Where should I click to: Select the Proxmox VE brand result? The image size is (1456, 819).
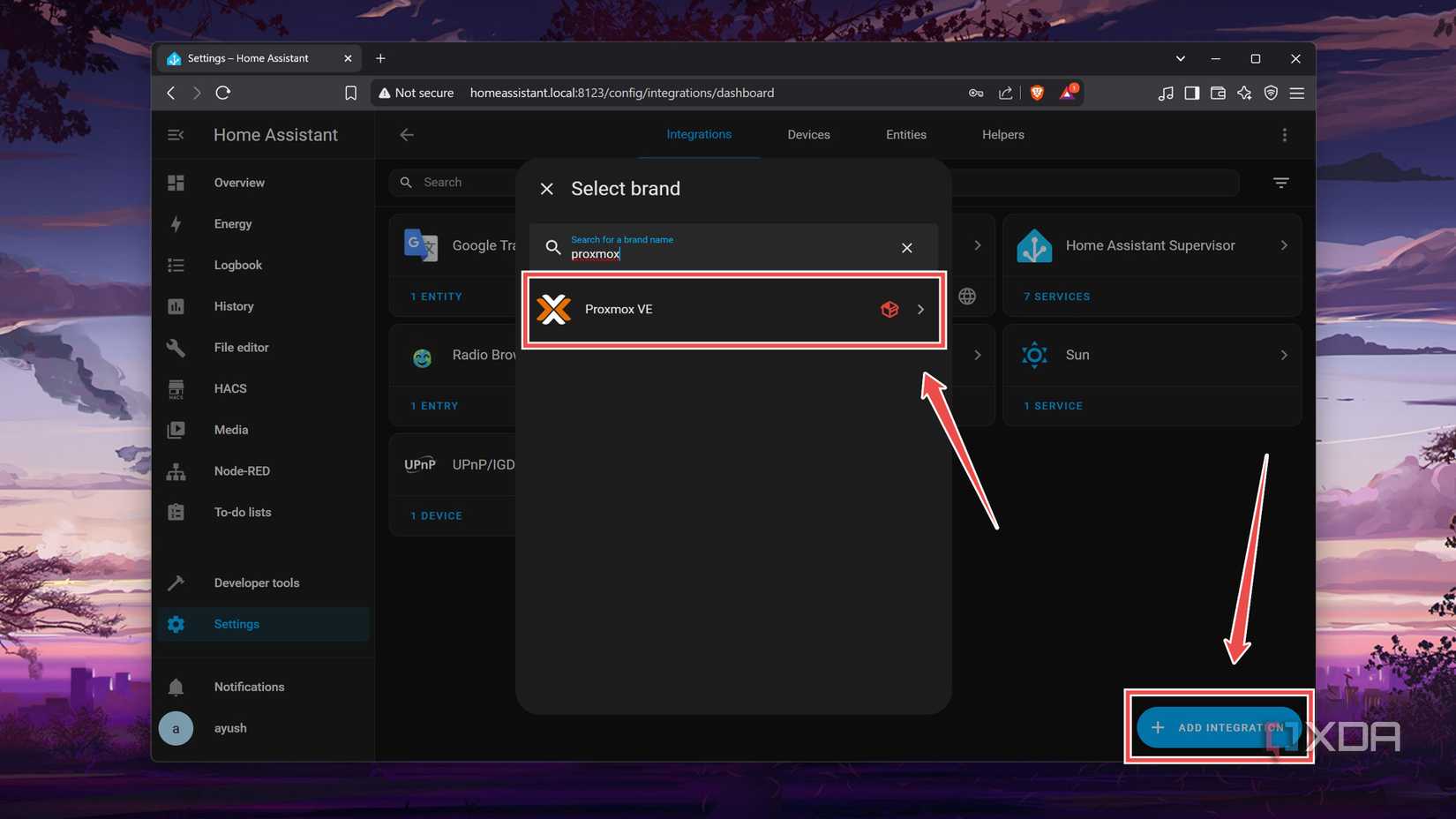click(x=733, y=310)
